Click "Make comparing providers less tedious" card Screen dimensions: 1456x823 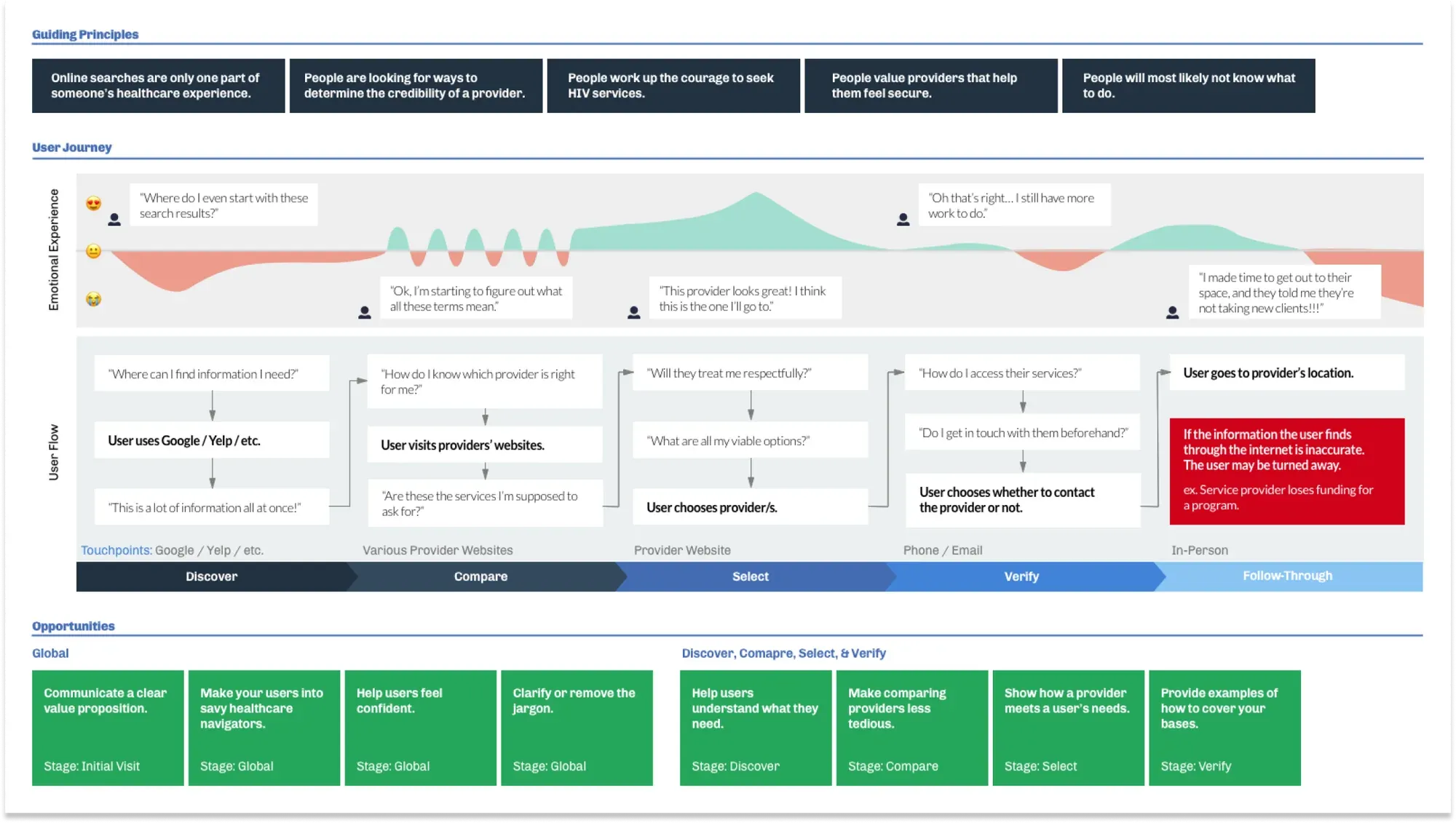pos(912,728)
